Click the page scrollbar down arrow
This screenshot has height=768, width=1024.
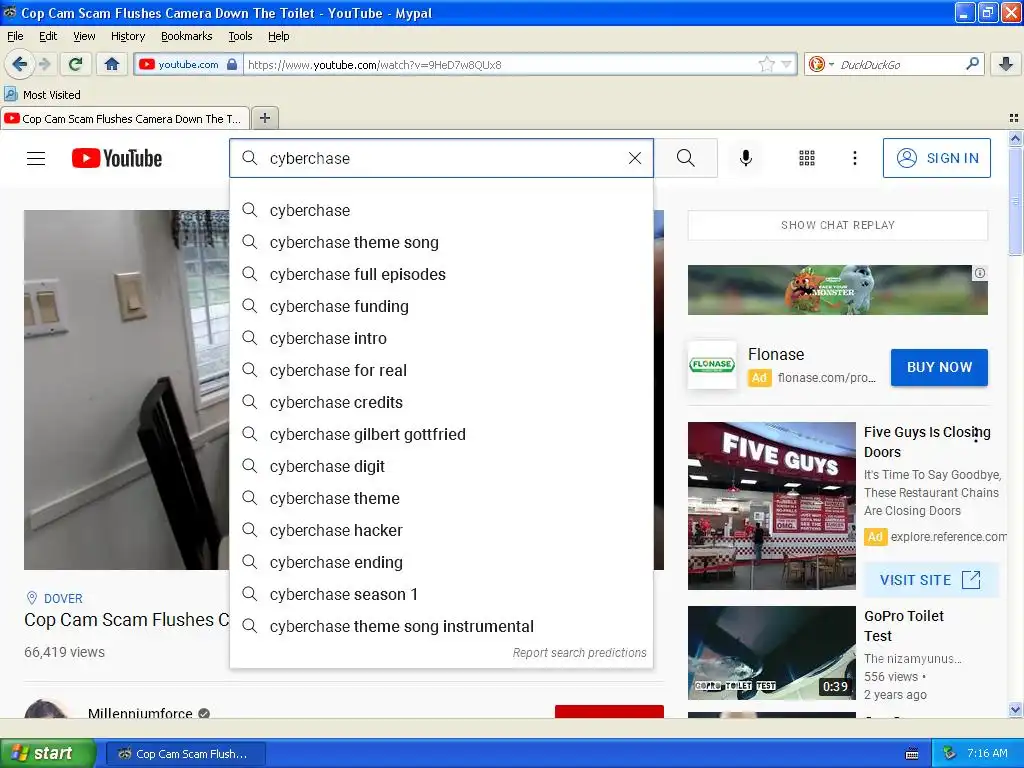point(1015,710)
